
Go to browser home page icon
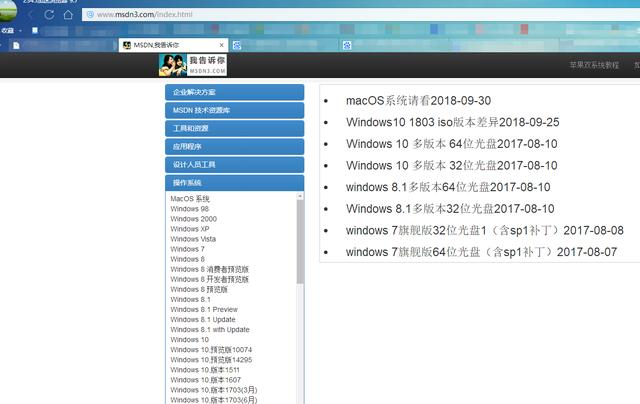click(68, 15)
